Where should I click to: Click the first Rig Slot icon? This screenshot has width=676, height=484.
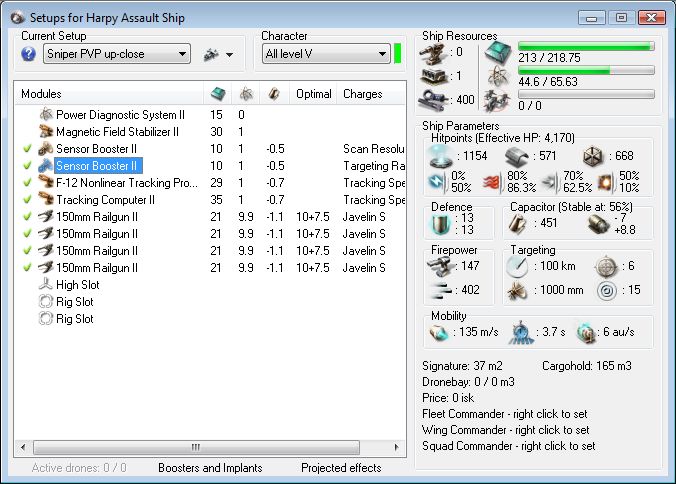pyautogui.click(x=46, y=301)
